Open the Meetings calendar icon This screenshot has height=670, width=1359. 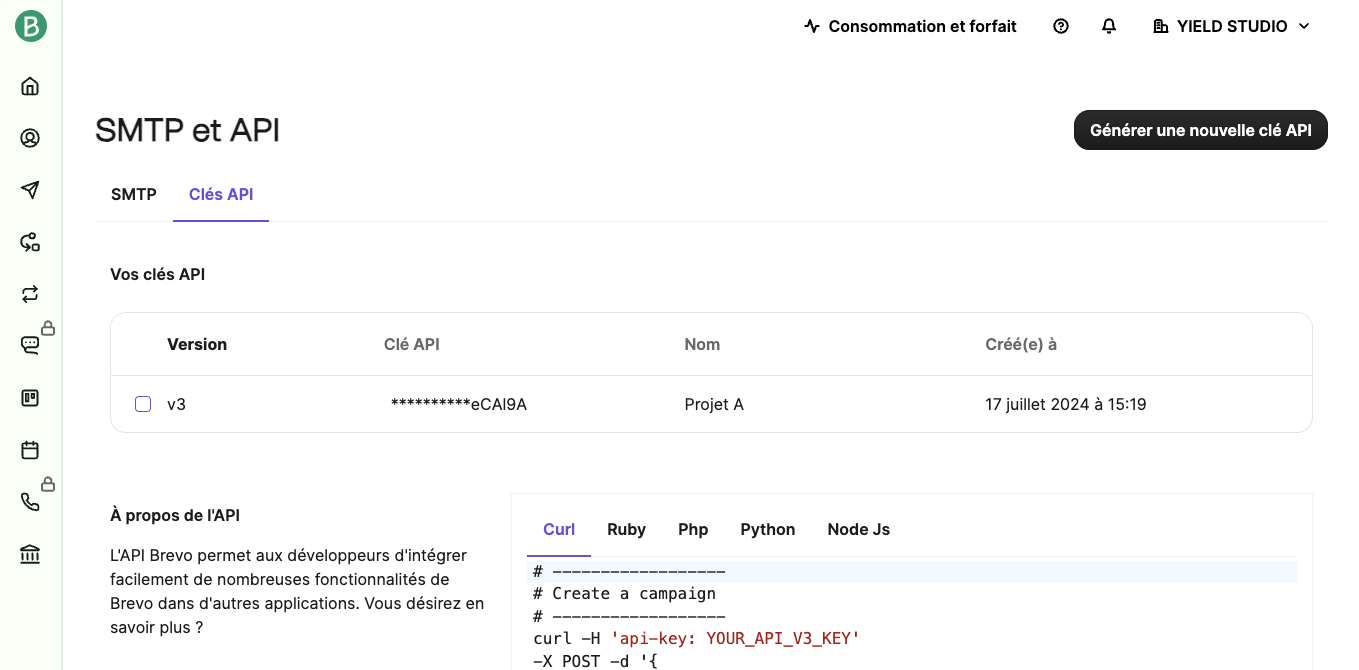click(30, 450)
